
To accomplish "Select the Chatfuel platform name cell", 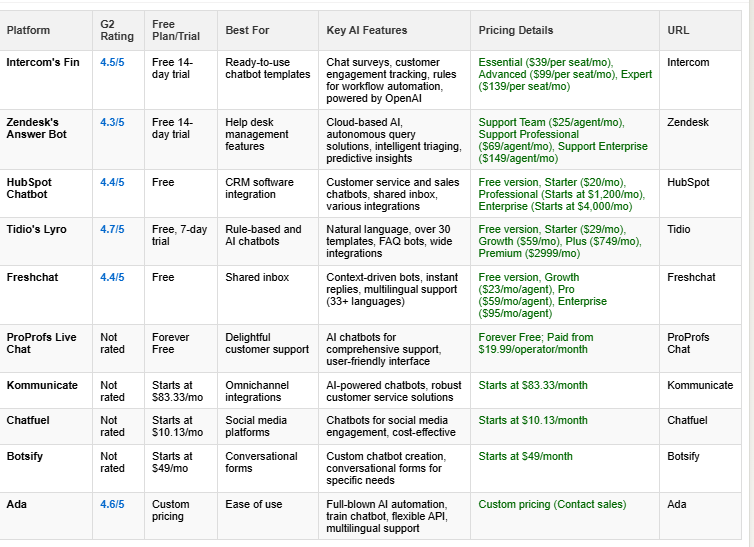I will click(30, 420).
